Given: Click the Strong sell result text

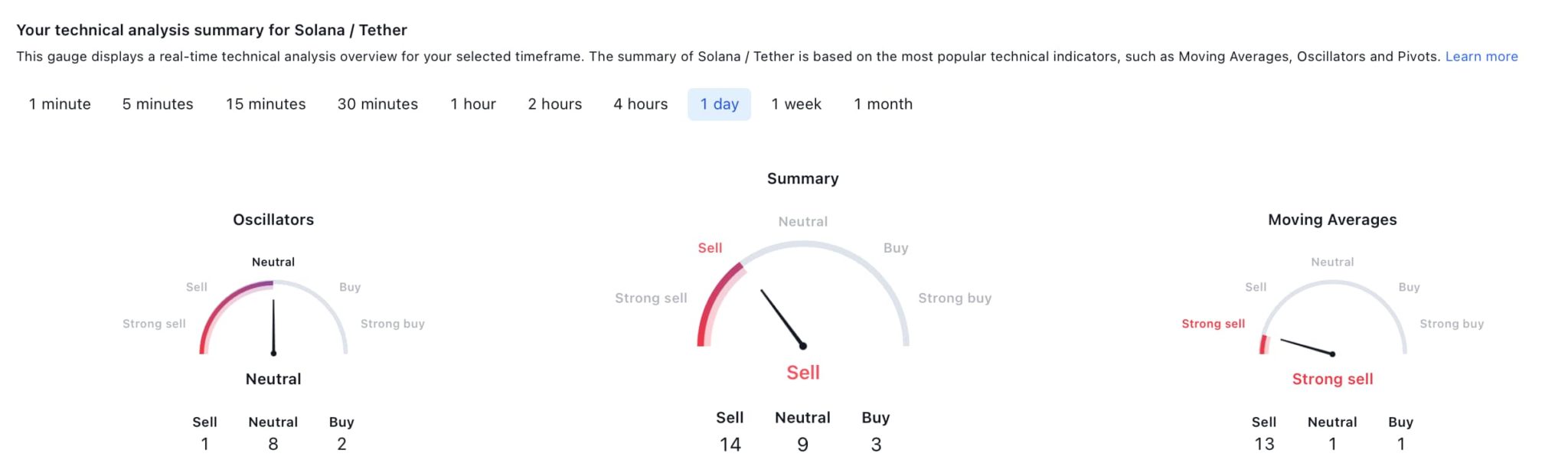Looking at the screenshot, I should point(1332,379).
